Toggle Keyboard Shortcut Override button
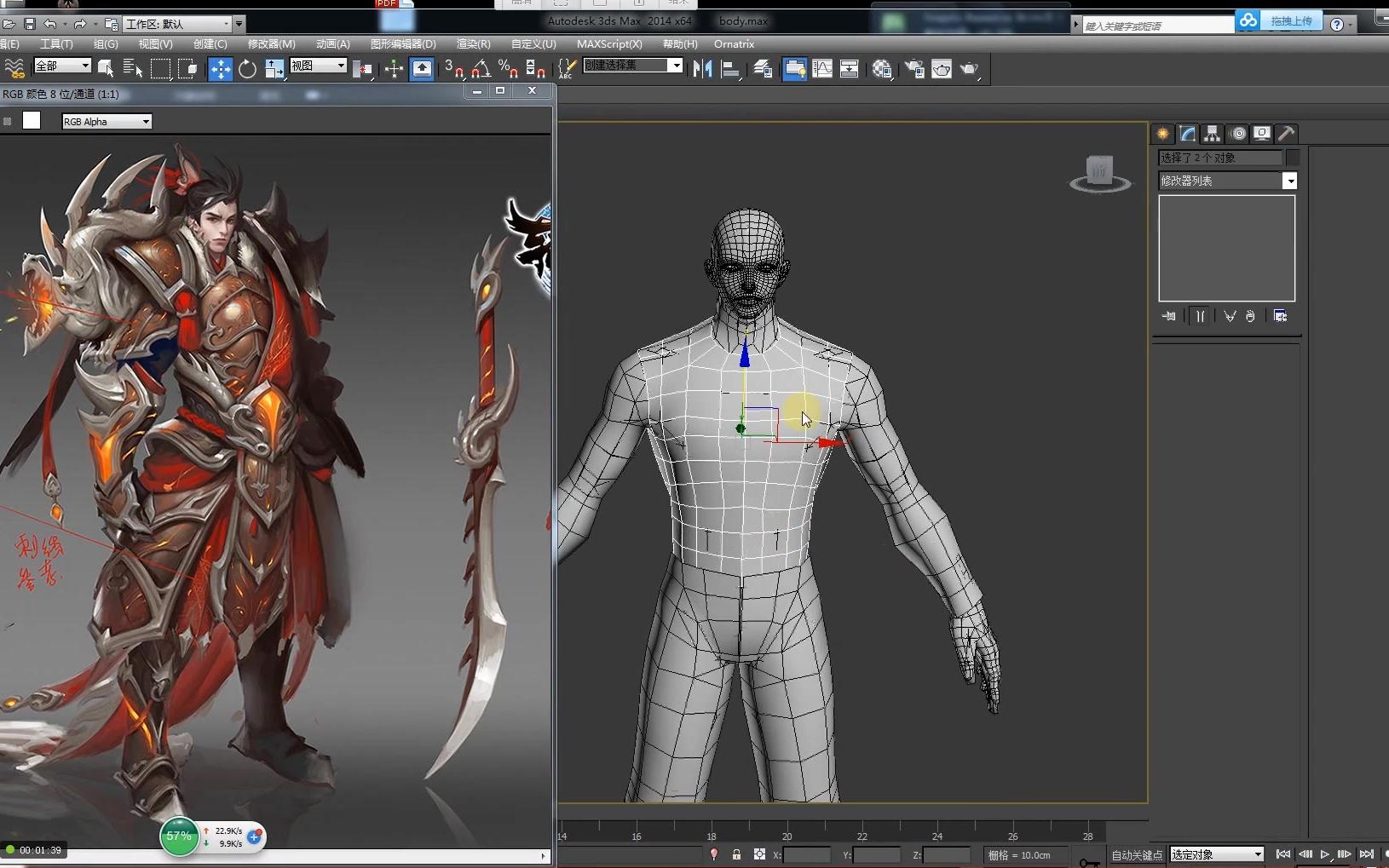 422,69
